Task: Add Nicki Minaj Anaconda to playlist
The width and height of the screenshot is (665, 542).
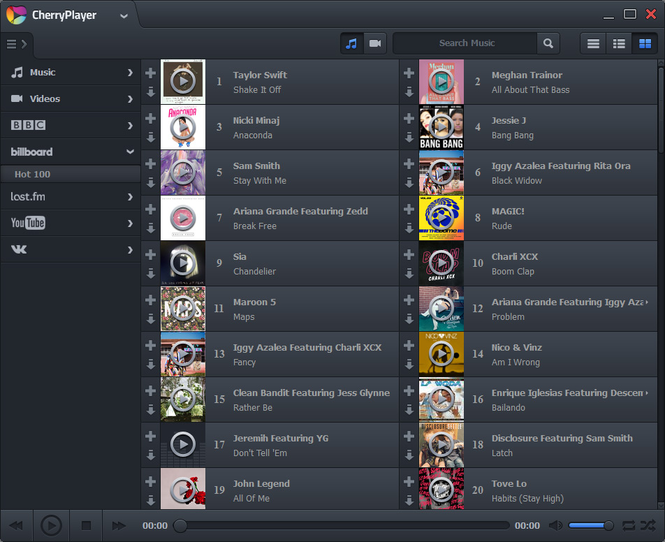Action: coord(151,118)
